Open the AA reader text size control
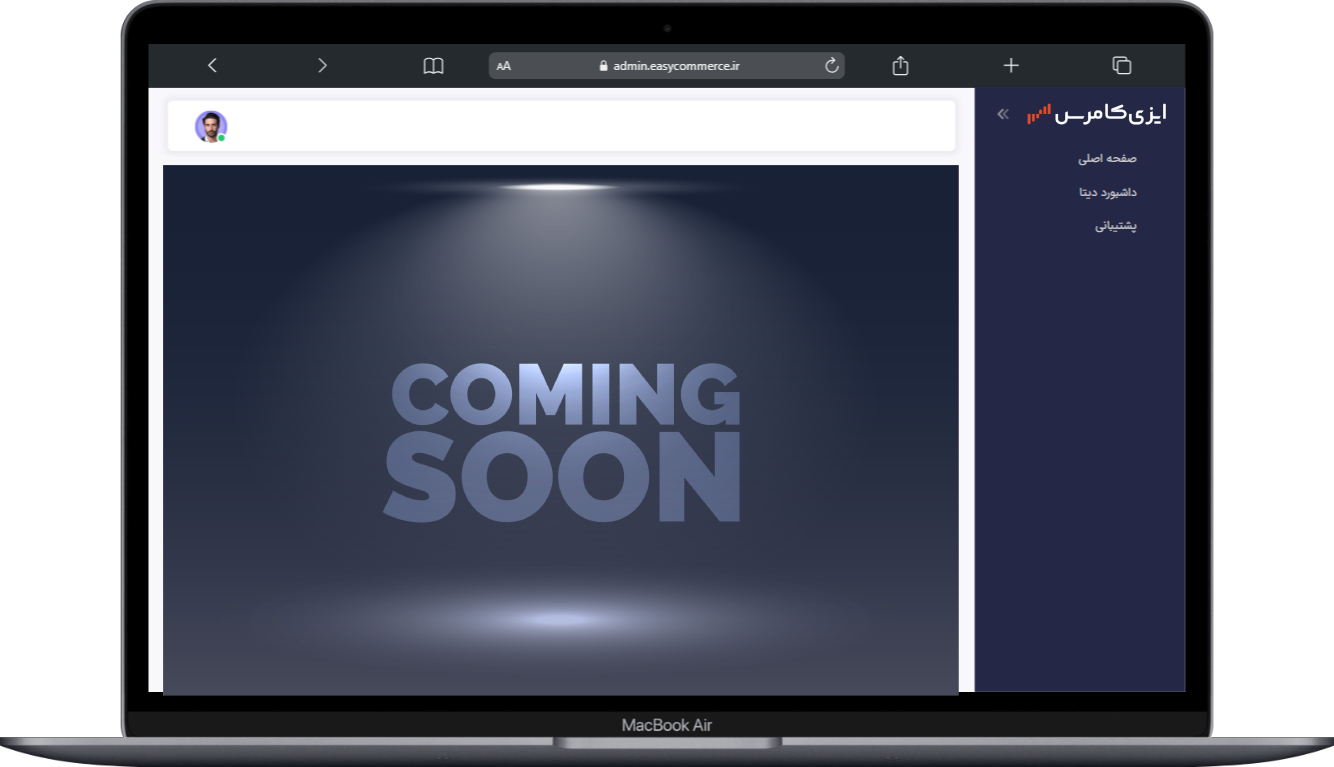 coord(504,66)
